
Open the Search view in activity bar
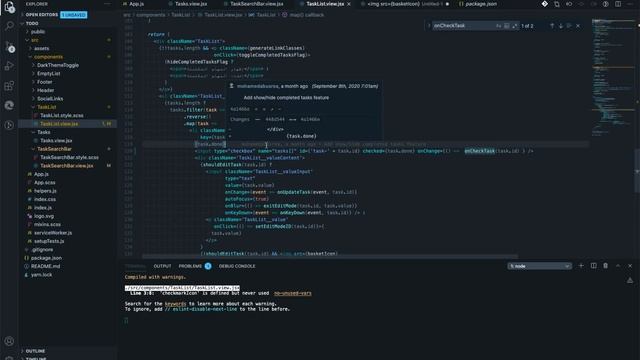pos(9,26)
